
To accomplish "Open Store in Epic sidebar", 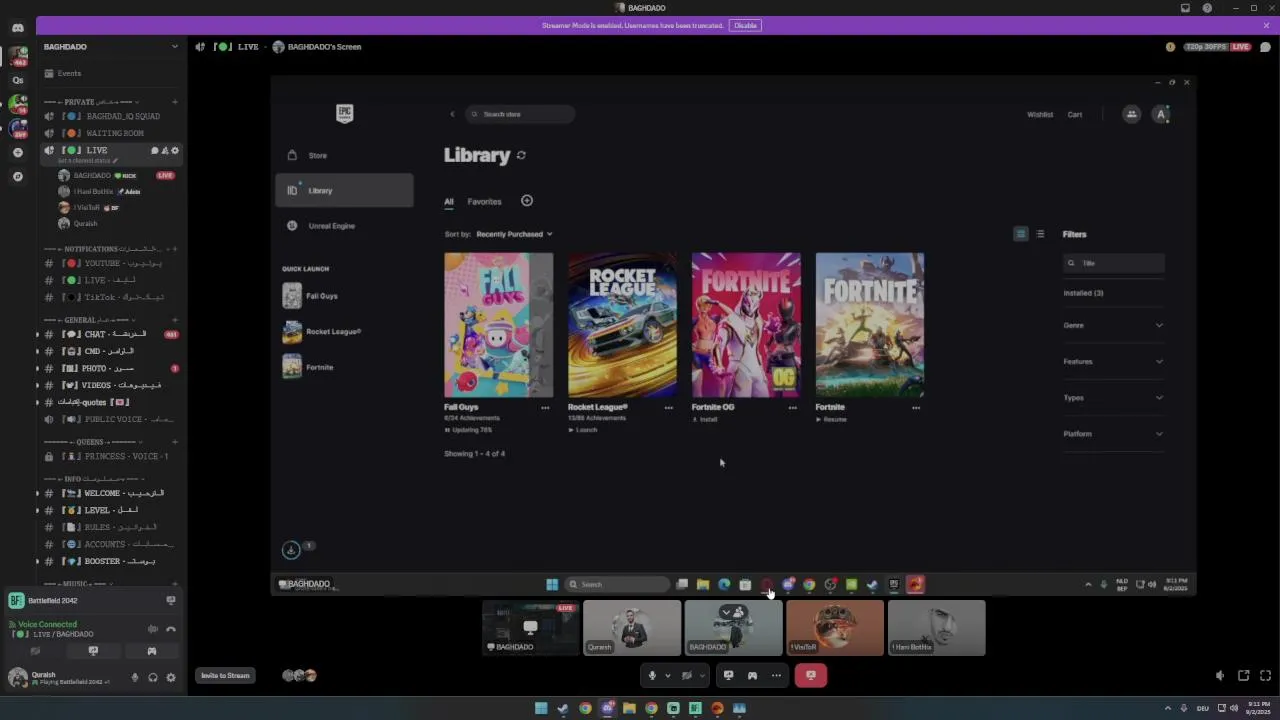I will (x=344, y=155).
